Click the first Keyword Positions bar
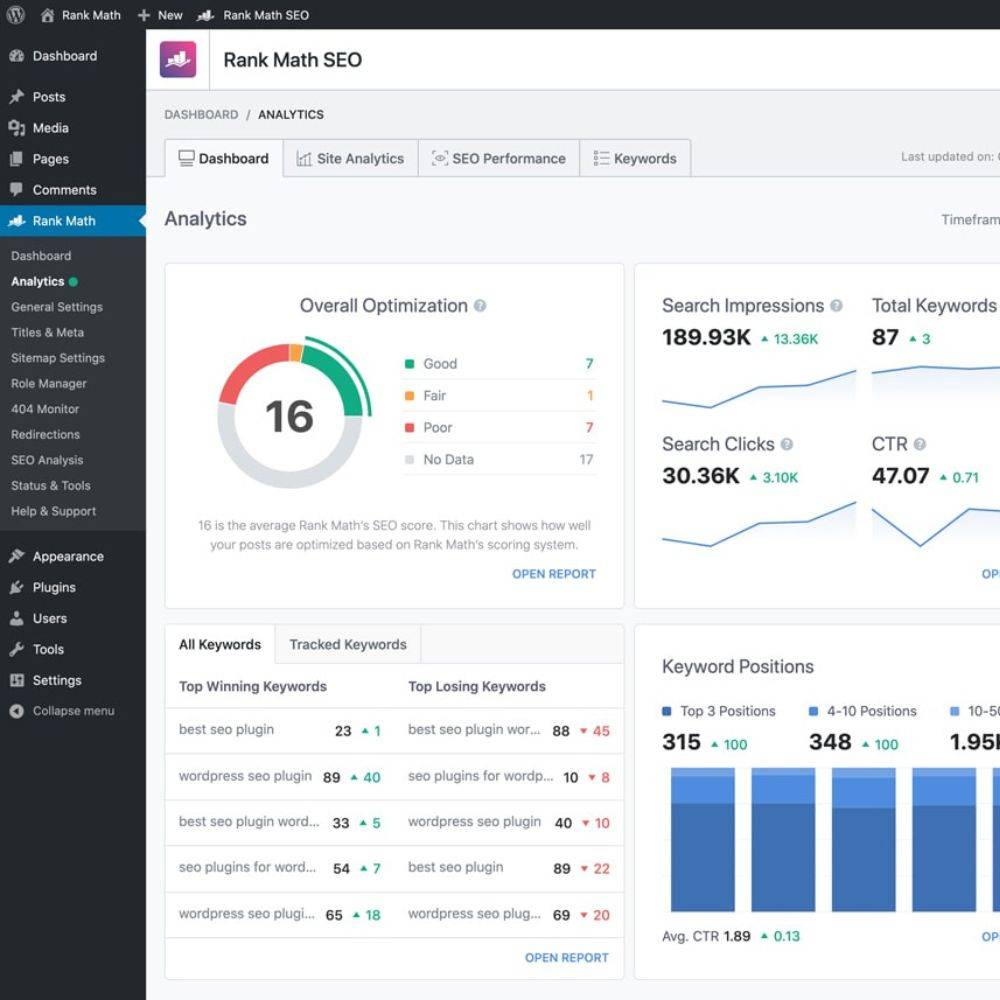 click(x=703, y=839)
